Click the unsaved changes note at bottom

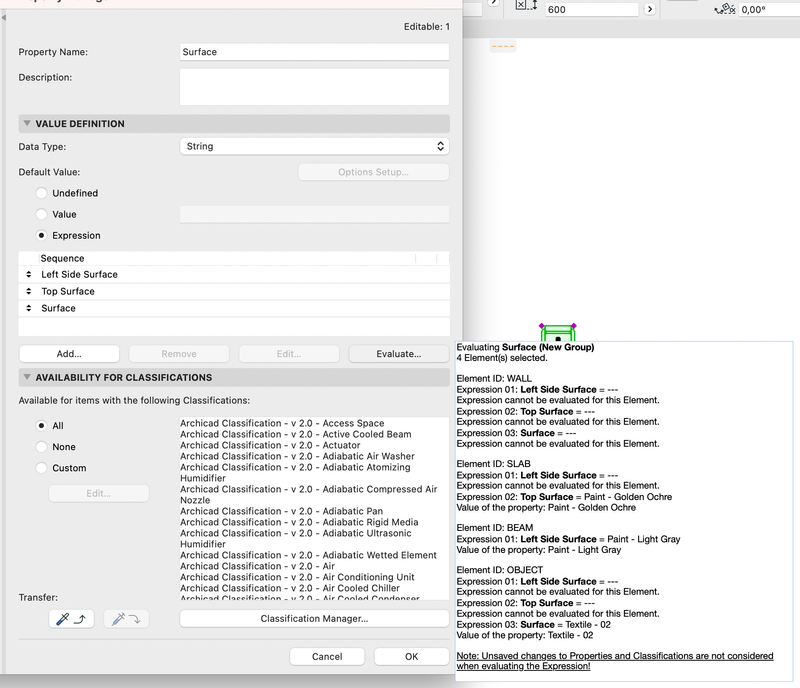click(x=615, y=661)
